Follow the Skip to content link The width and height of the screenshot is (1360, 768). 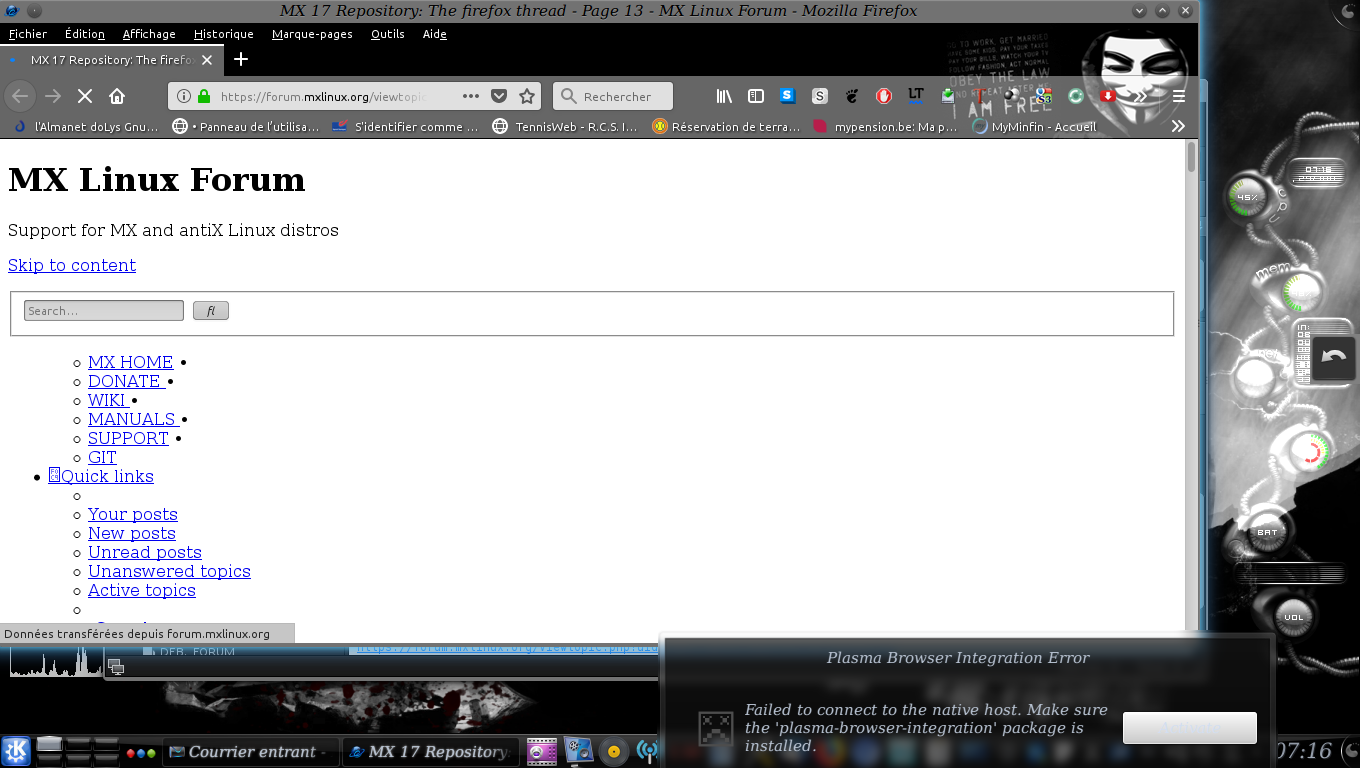[72, 265]
